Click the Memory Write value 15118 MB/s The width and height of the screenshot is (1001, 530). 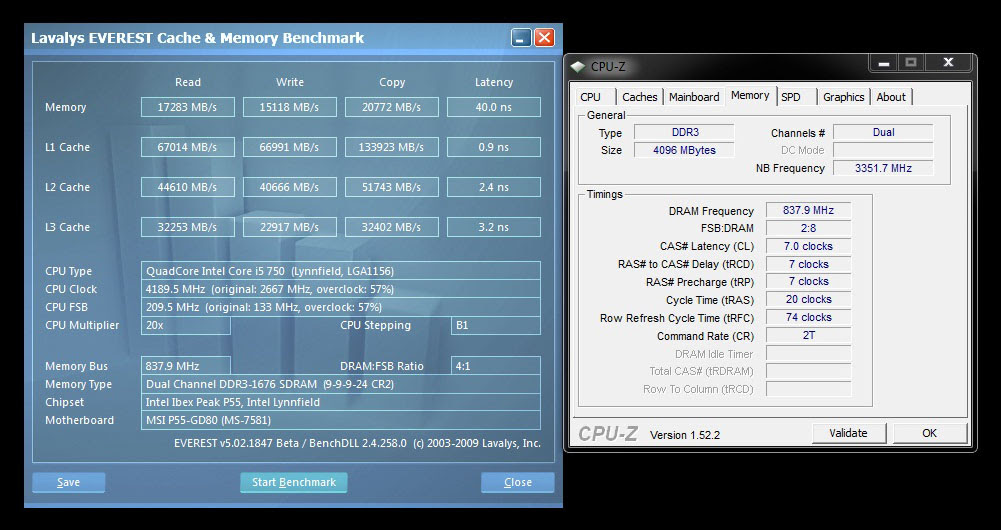pos(290,107)
